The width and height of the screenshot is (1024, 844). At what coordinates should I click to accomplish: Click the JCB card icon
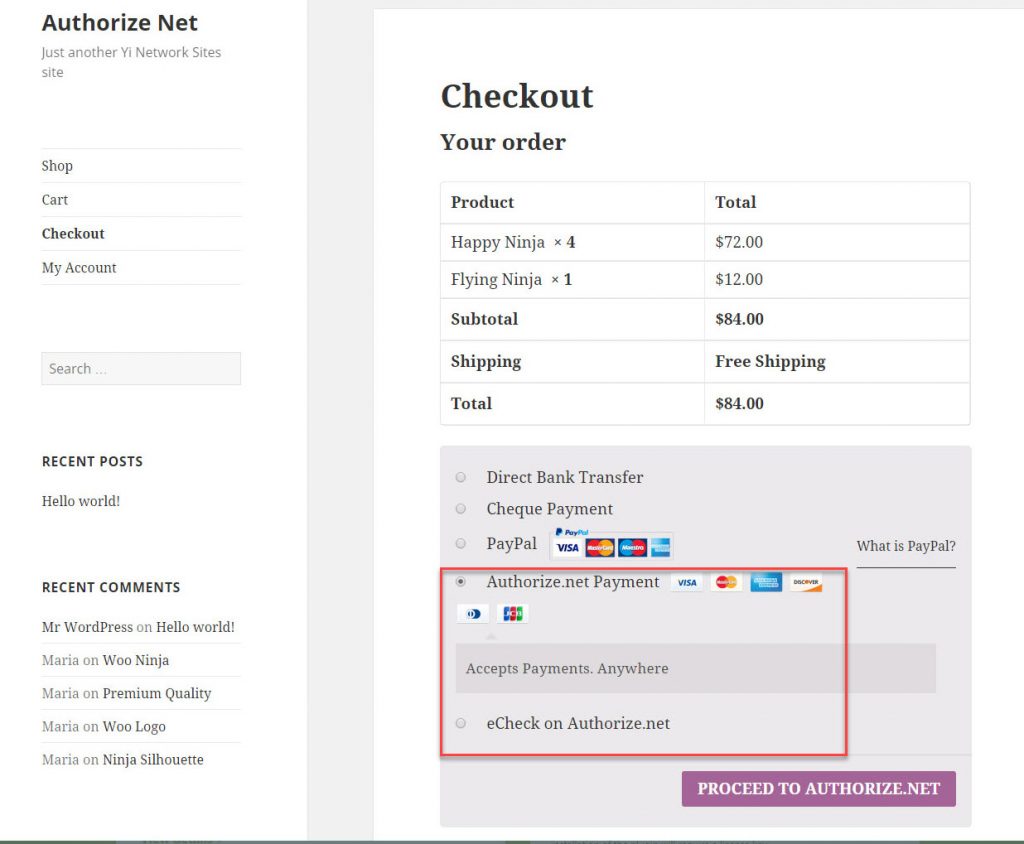coord(513,613)
